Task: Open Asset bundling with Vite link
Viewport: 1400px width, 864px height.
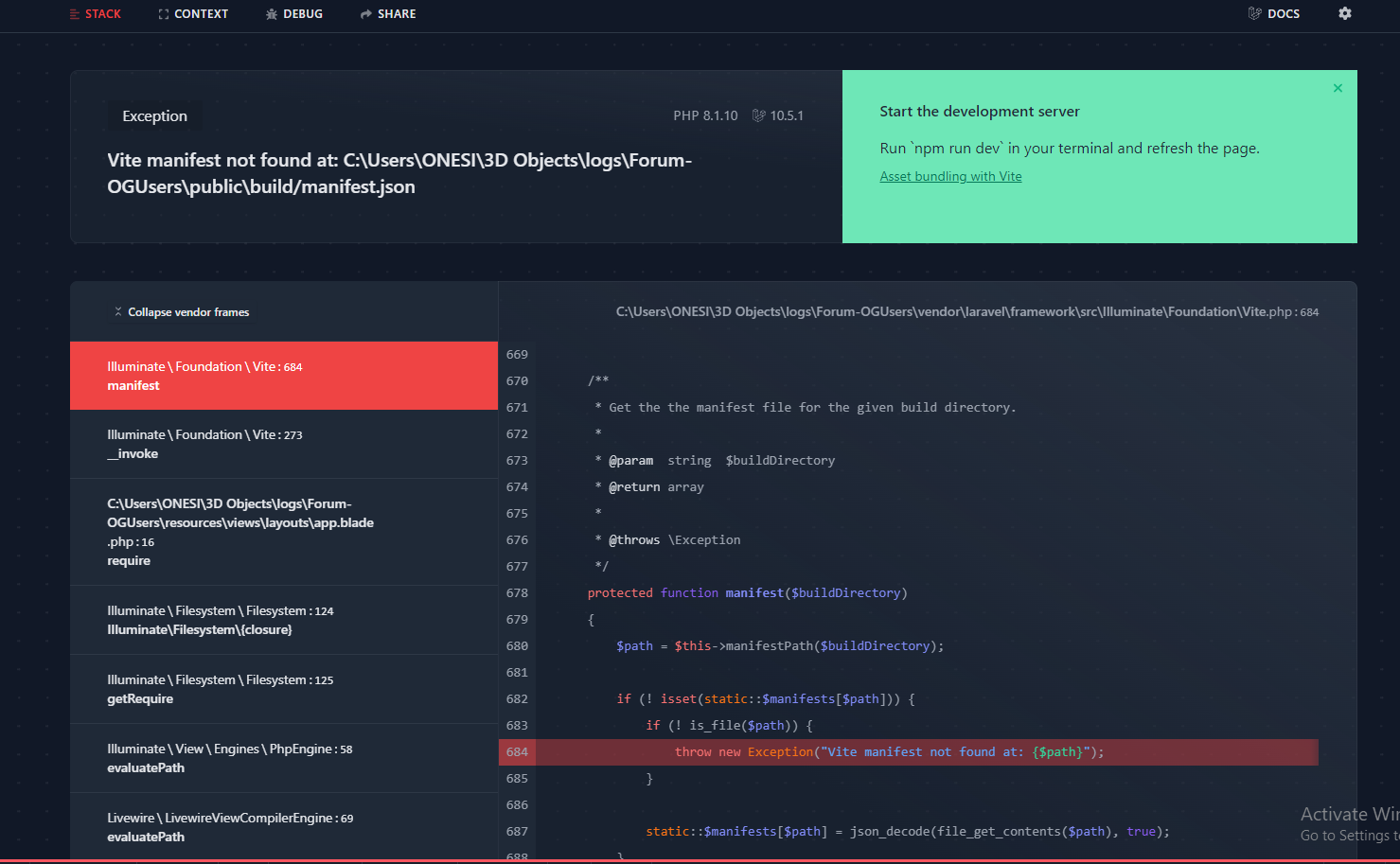Action: tap(950, 176)
